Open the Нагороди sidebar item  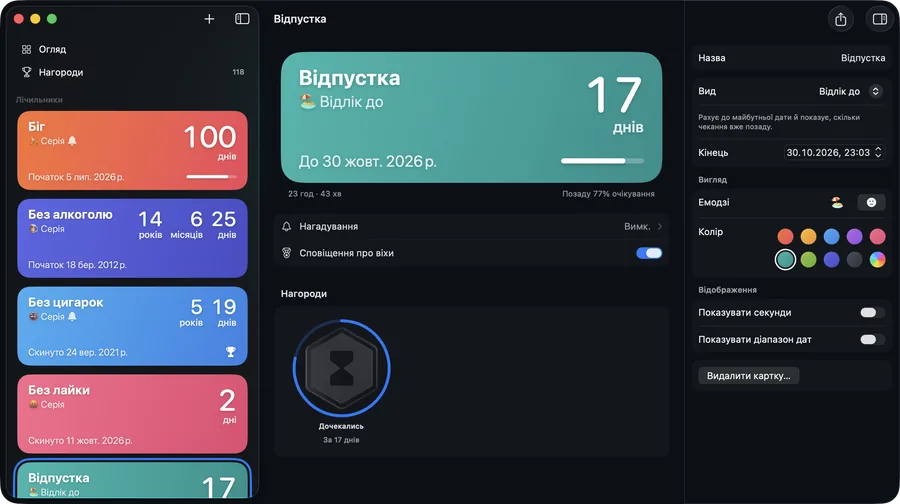[x=133, y=72]
